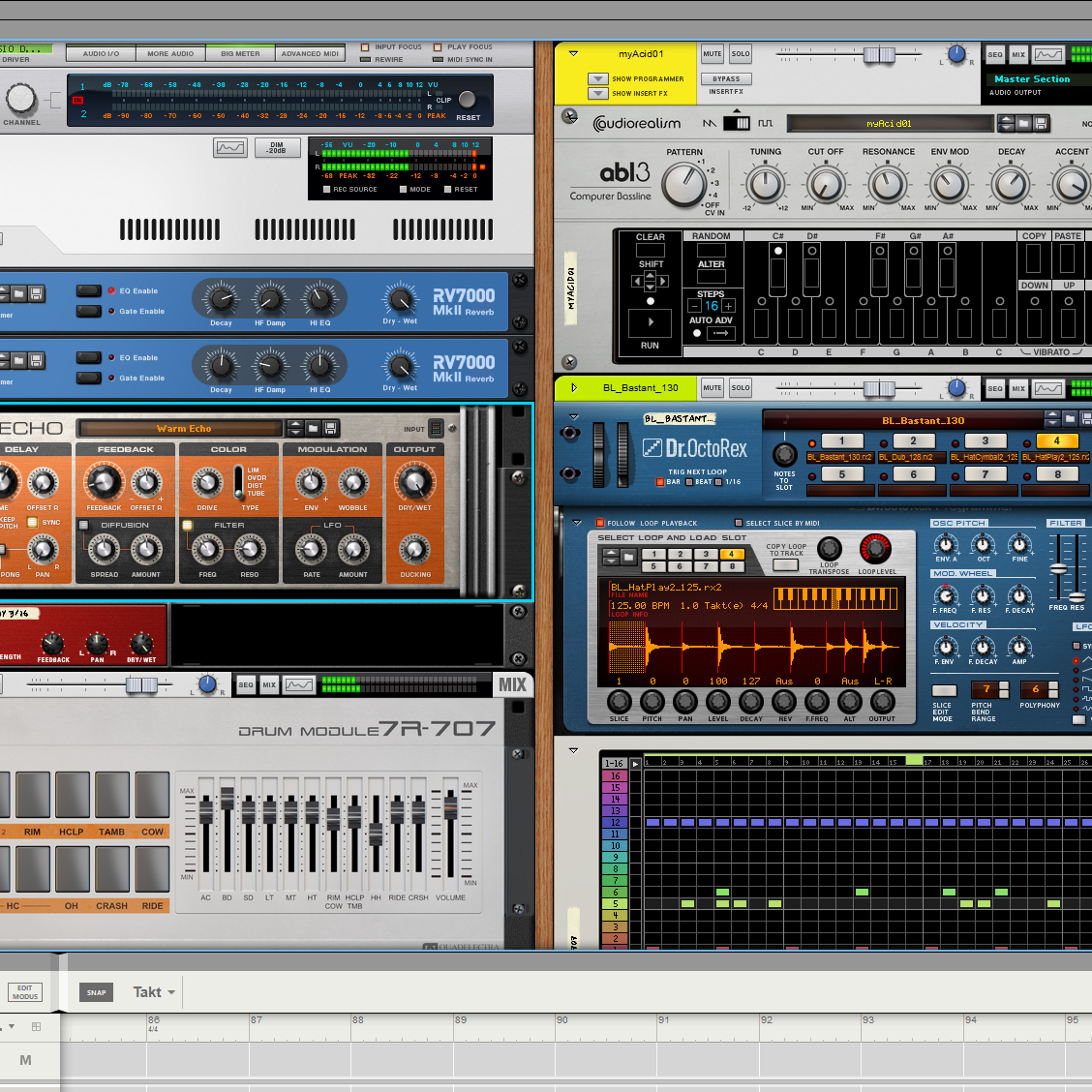Screen dimensions: 1092x1092
Task: Enable the Echo DIFFUSION checkbox
Action: click(x=84, y=525)
